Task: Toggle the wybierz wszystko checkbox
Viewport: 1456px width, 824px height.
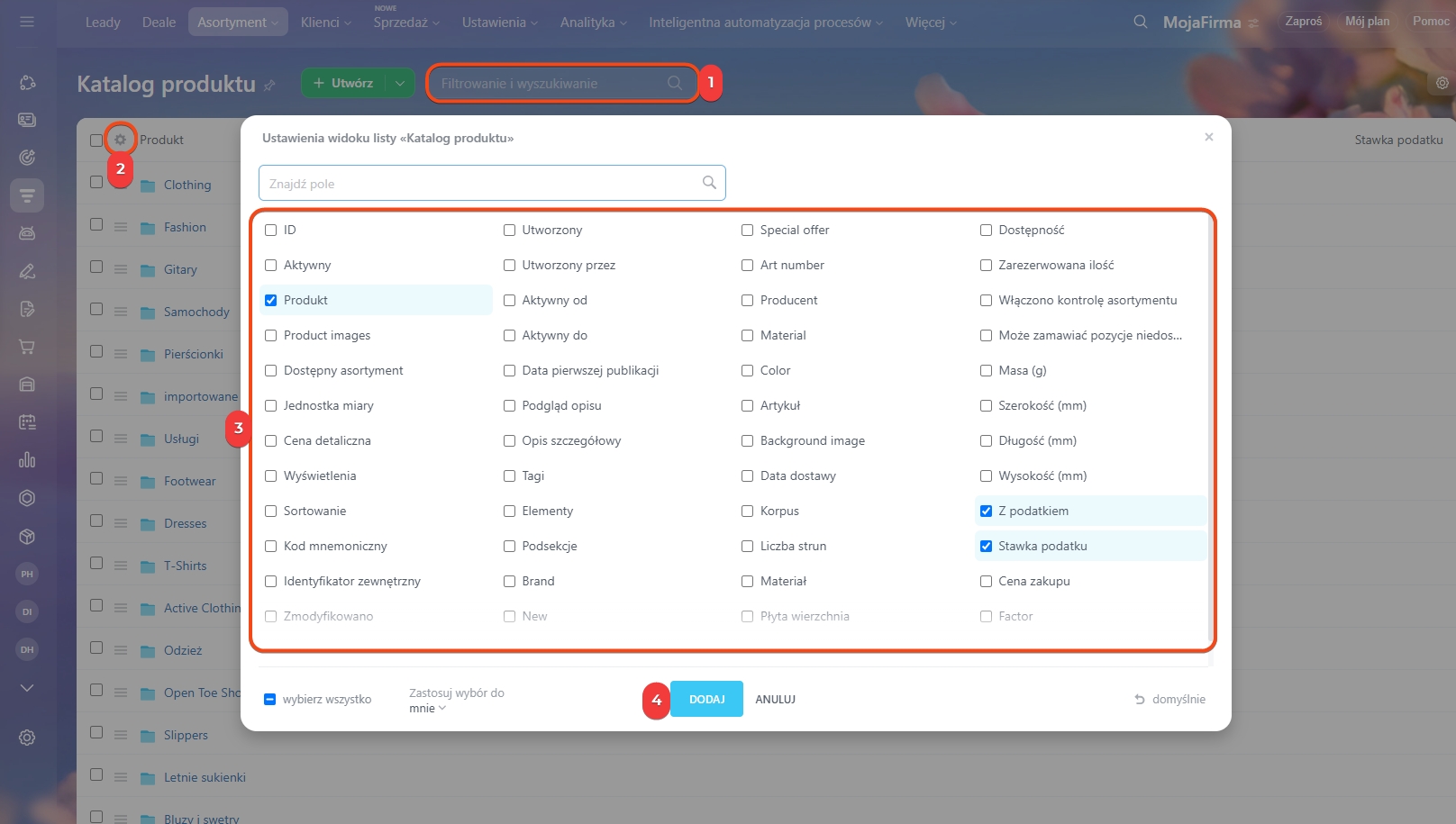Action: pyautogui.click(x=270, y=700)
